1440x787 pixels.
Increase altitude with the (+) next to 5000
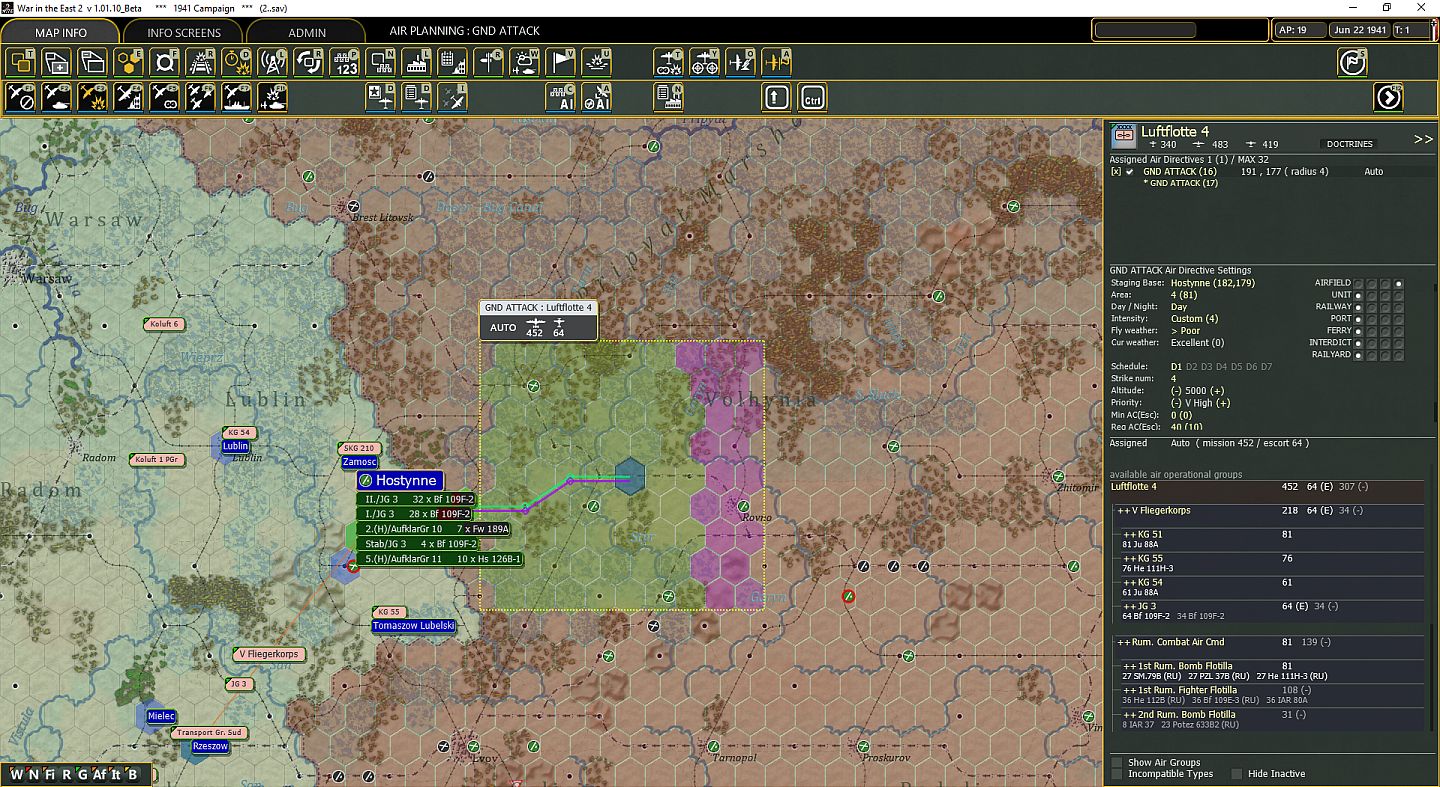tap(1217, 391)
